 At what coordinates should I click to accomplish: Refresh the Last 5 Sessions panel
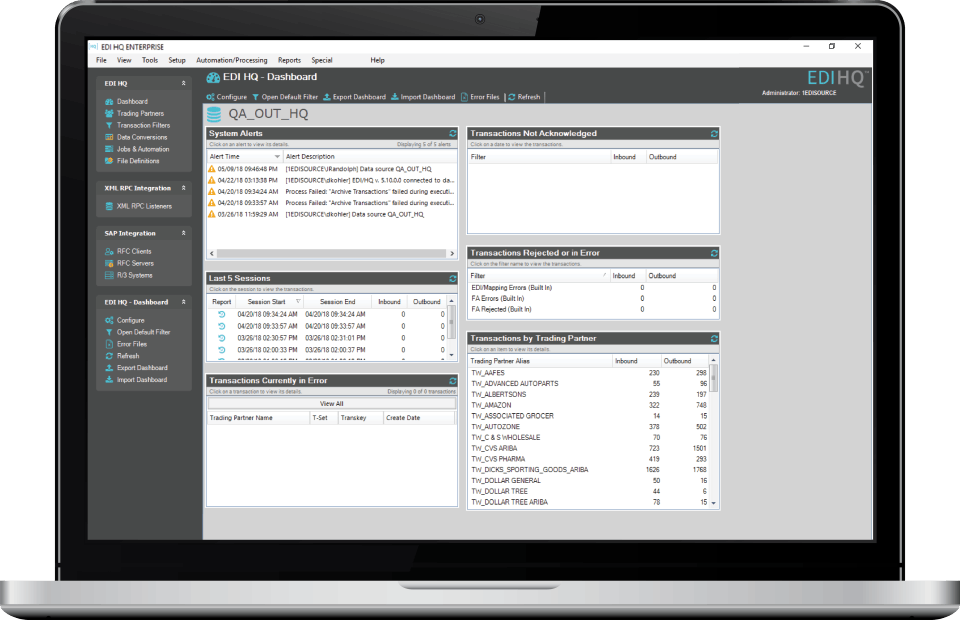(x=452, y=278)
